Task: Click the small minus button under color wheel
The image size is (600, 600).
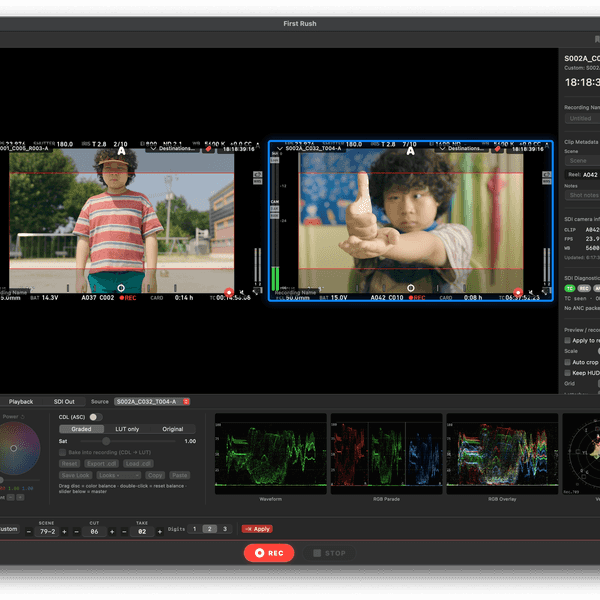Action: coord(11,497)
